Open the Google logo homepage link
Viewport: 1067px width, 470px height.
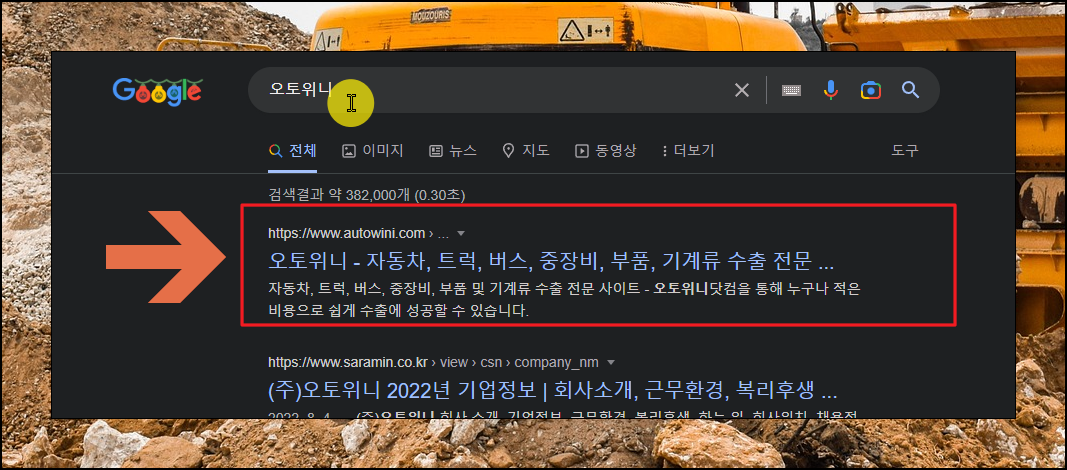[157, 91]
